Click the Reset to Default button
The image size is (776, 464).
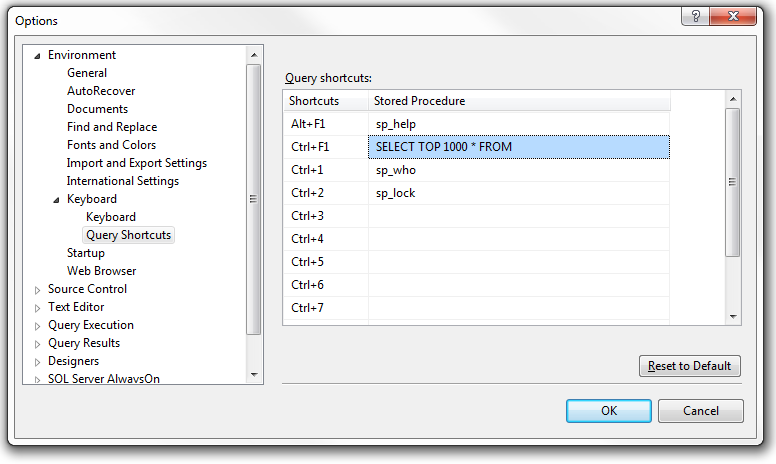coord(689,366)
